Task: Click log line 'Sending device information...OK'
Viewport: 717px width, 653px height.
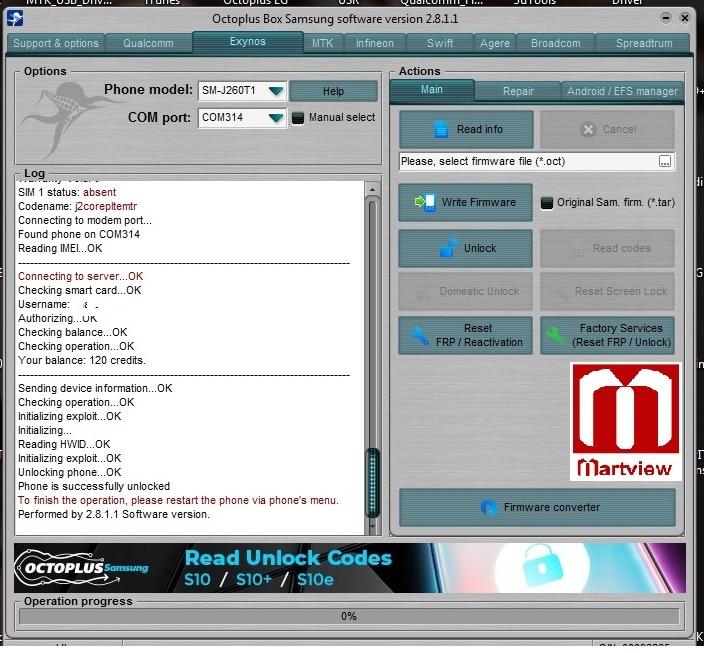Action: tap(96, 391)
